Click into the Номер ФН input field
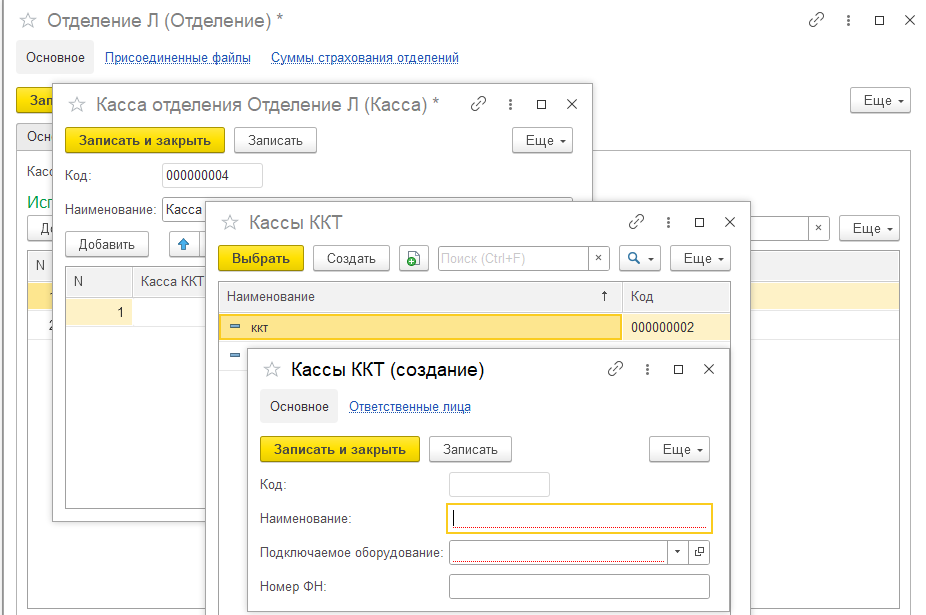This screenshot has height=615, width=926. click(579, 586)
